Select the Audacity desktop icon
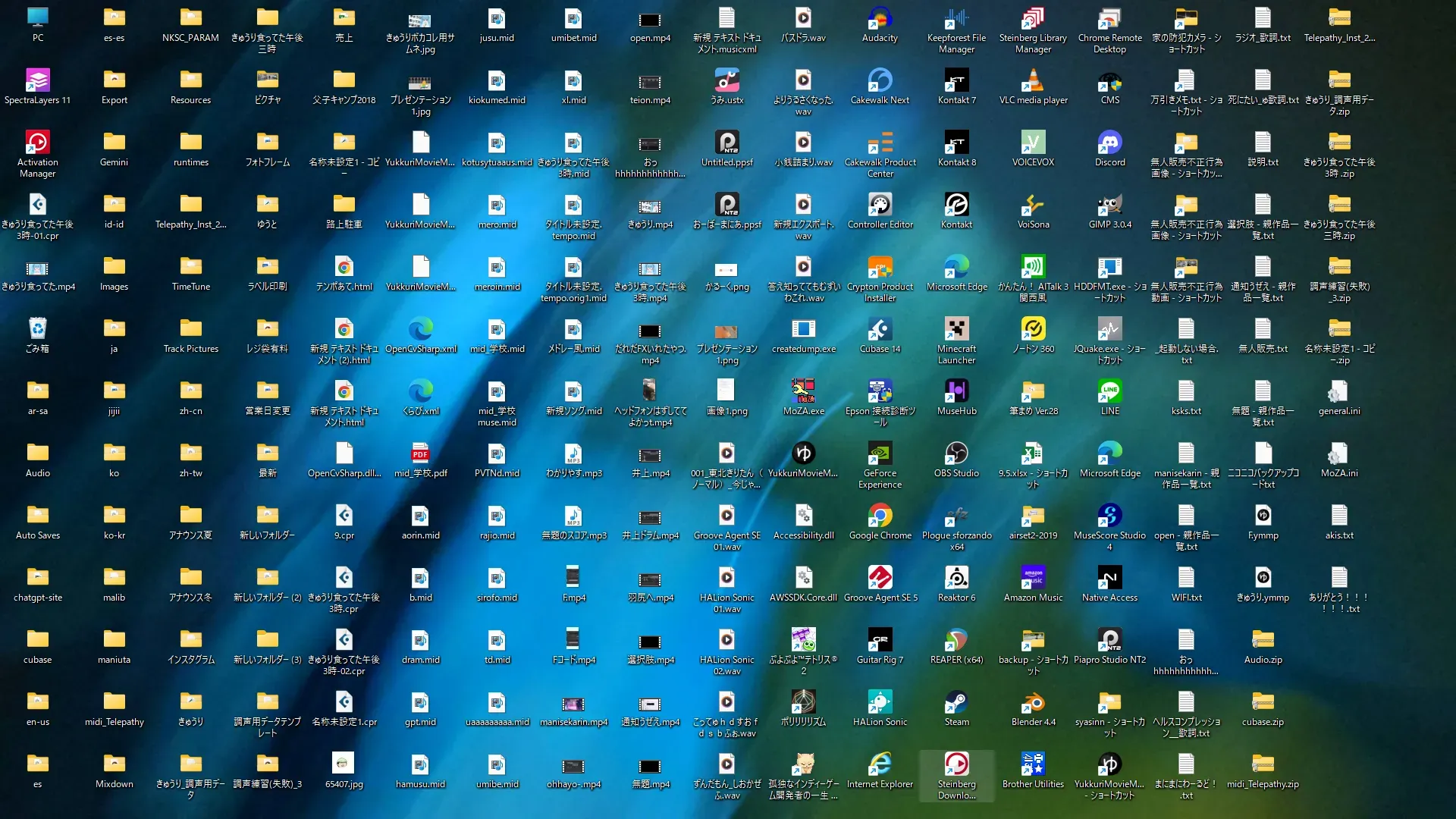The width and height of the screenshot is (1456, 819). click(x=880, y=19)
